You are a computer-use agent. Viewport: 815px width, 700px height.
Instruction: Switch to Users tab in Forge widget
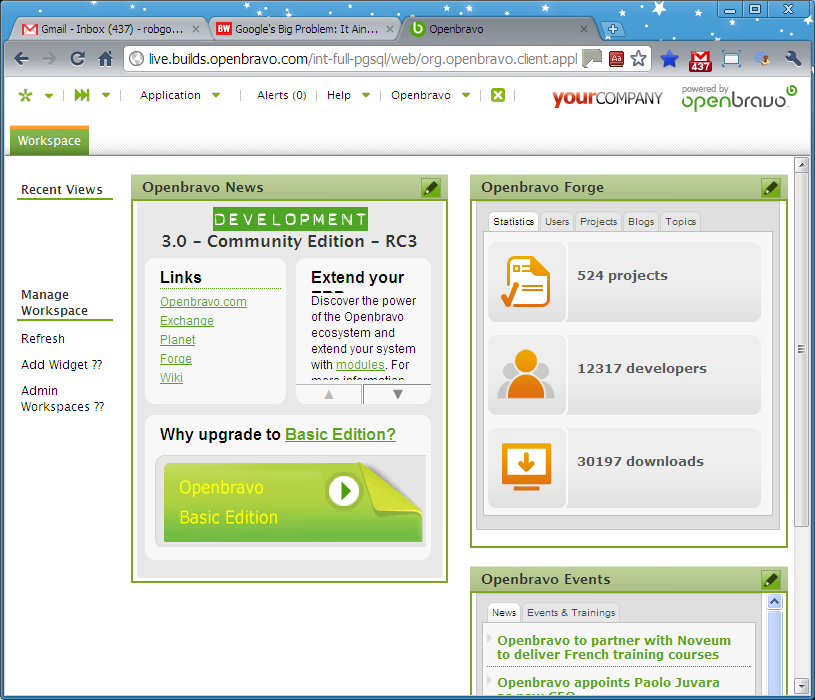click(x=557, y=222)
